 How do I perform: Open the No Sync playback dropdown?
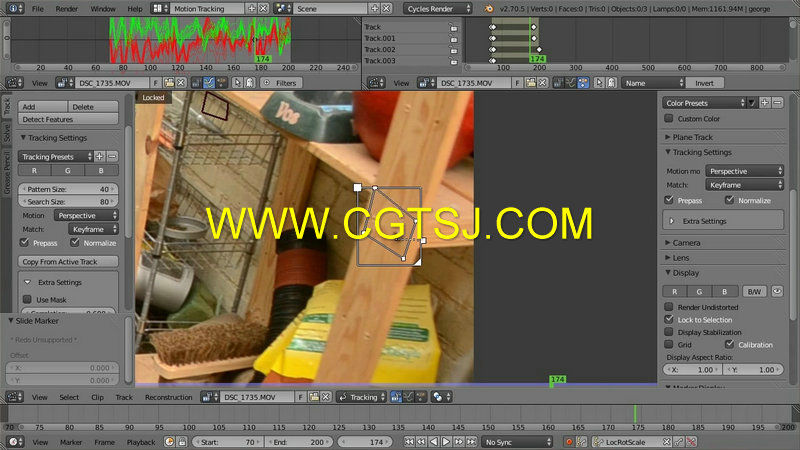[517, 442]
